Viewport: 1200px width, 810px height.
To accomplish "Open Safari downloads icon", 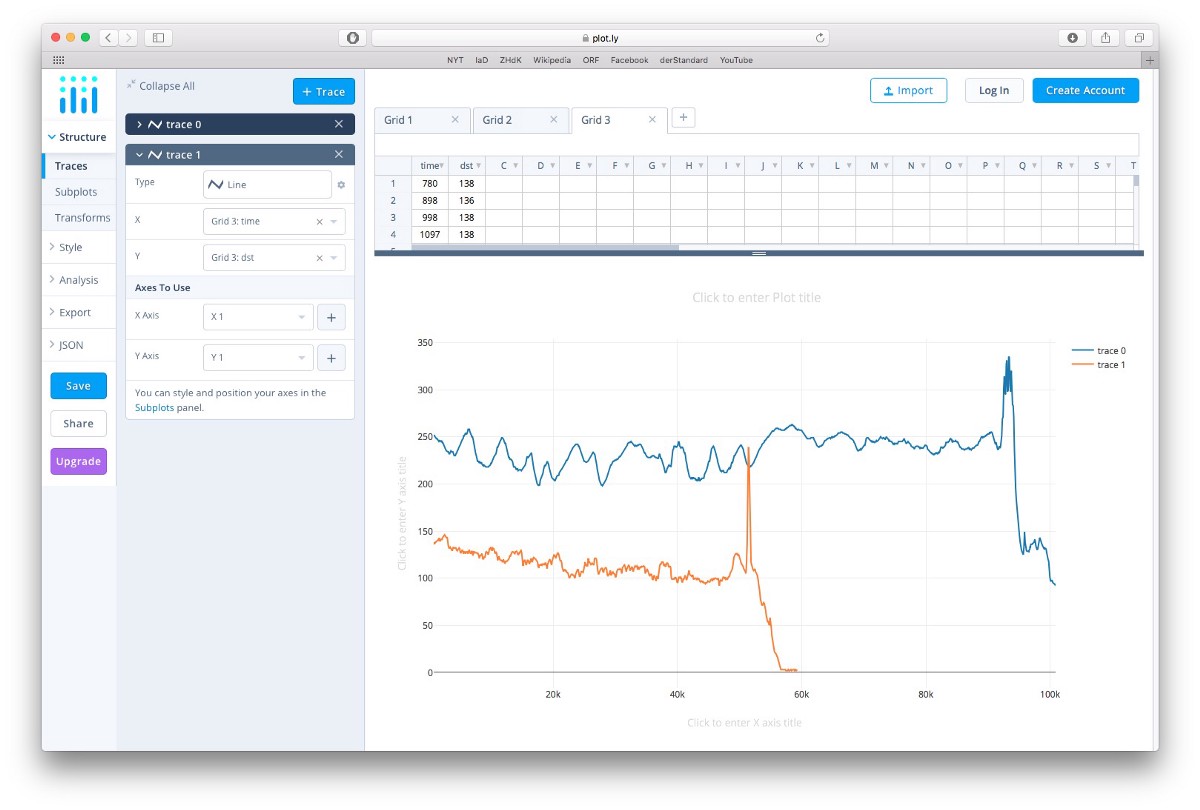I will click(x=1072, y=38).
